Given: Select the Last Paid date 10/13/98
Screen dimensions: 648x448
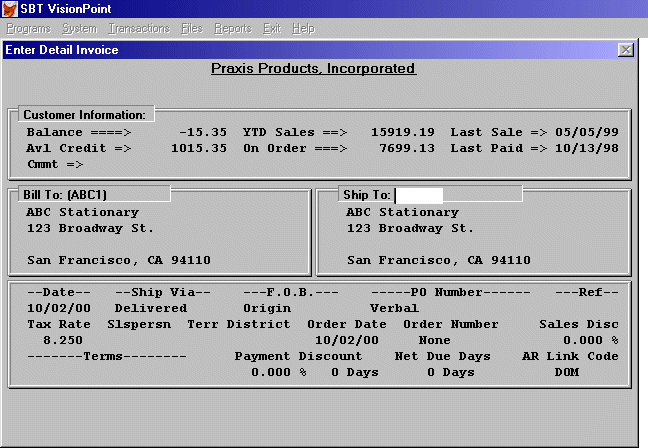Looking at the screenshot, I should pos(587,148).
